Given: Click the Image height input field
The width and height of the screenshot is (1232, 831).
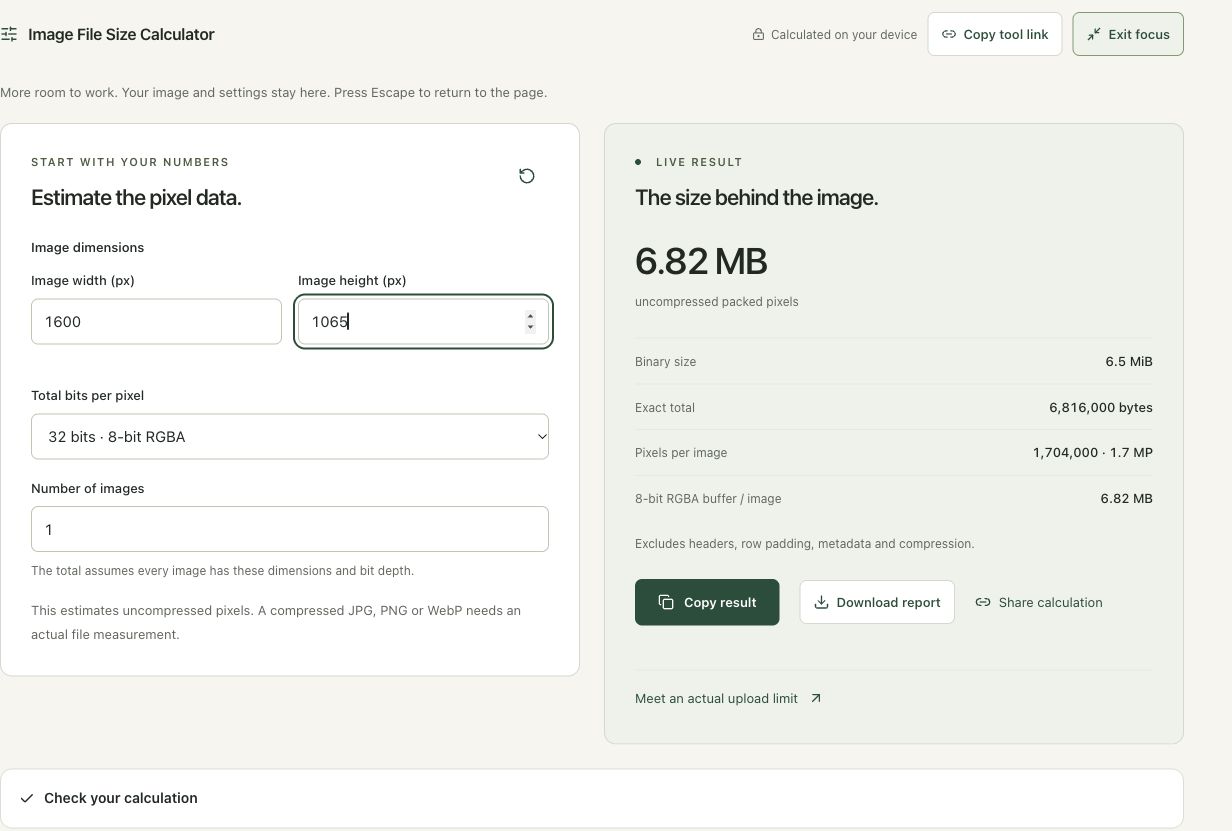Looking at the screenshot, I should [423, 321].
